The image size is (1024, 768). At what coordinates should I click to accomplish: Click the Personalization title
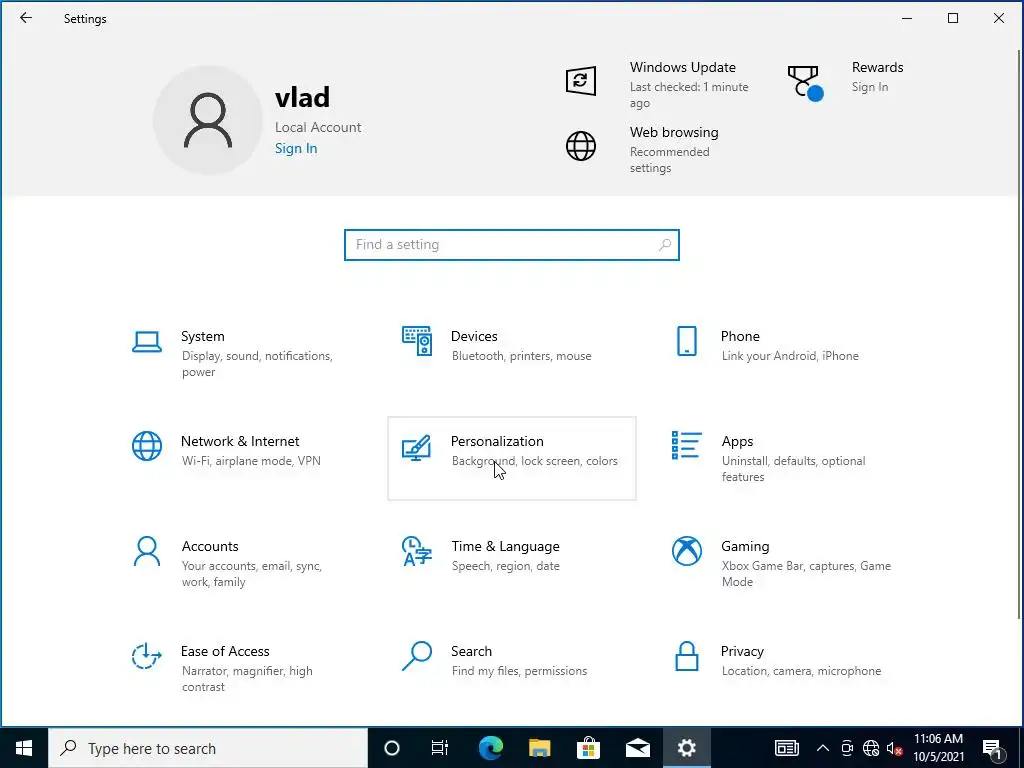click(497, 441)
